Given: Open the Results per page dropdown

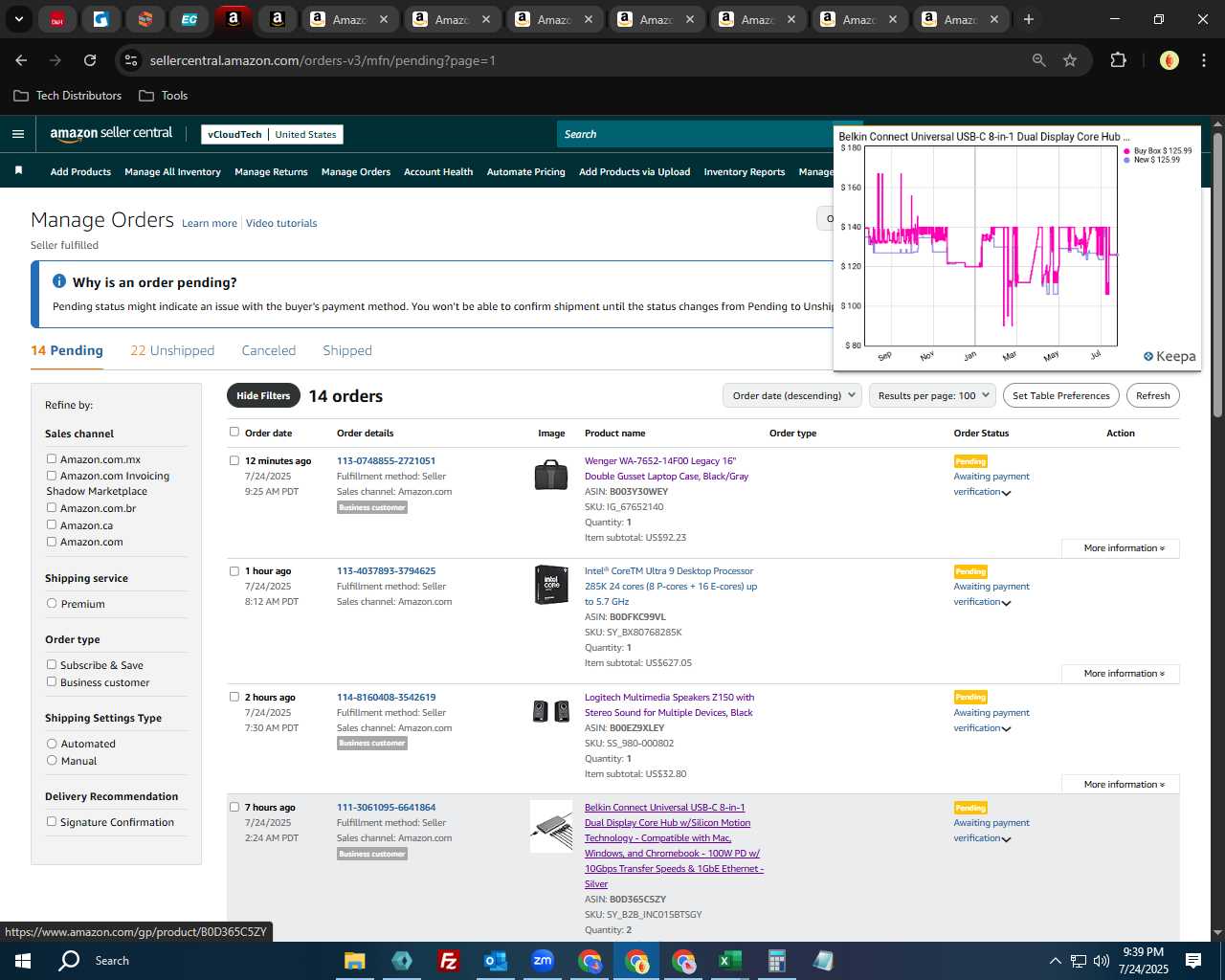Looking at the screenshot, I should click(x=933, y=395).
